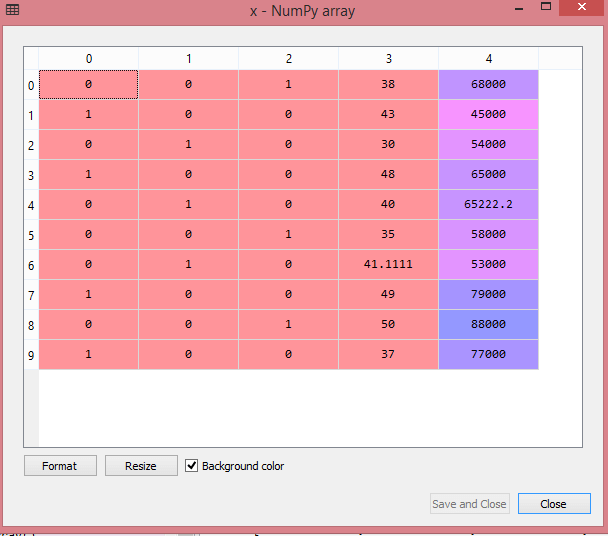Image resolution: width=608 pixels, height=536 pixels.
Task: Select the pink cell containing 45000
Action: coord(488,115)
